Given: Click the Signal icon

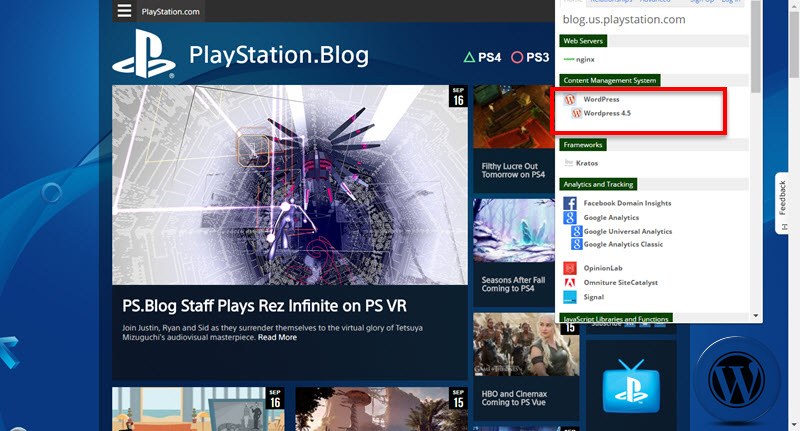Looking at the screenshot, I should pyautogui.click(x=570, y=297).
